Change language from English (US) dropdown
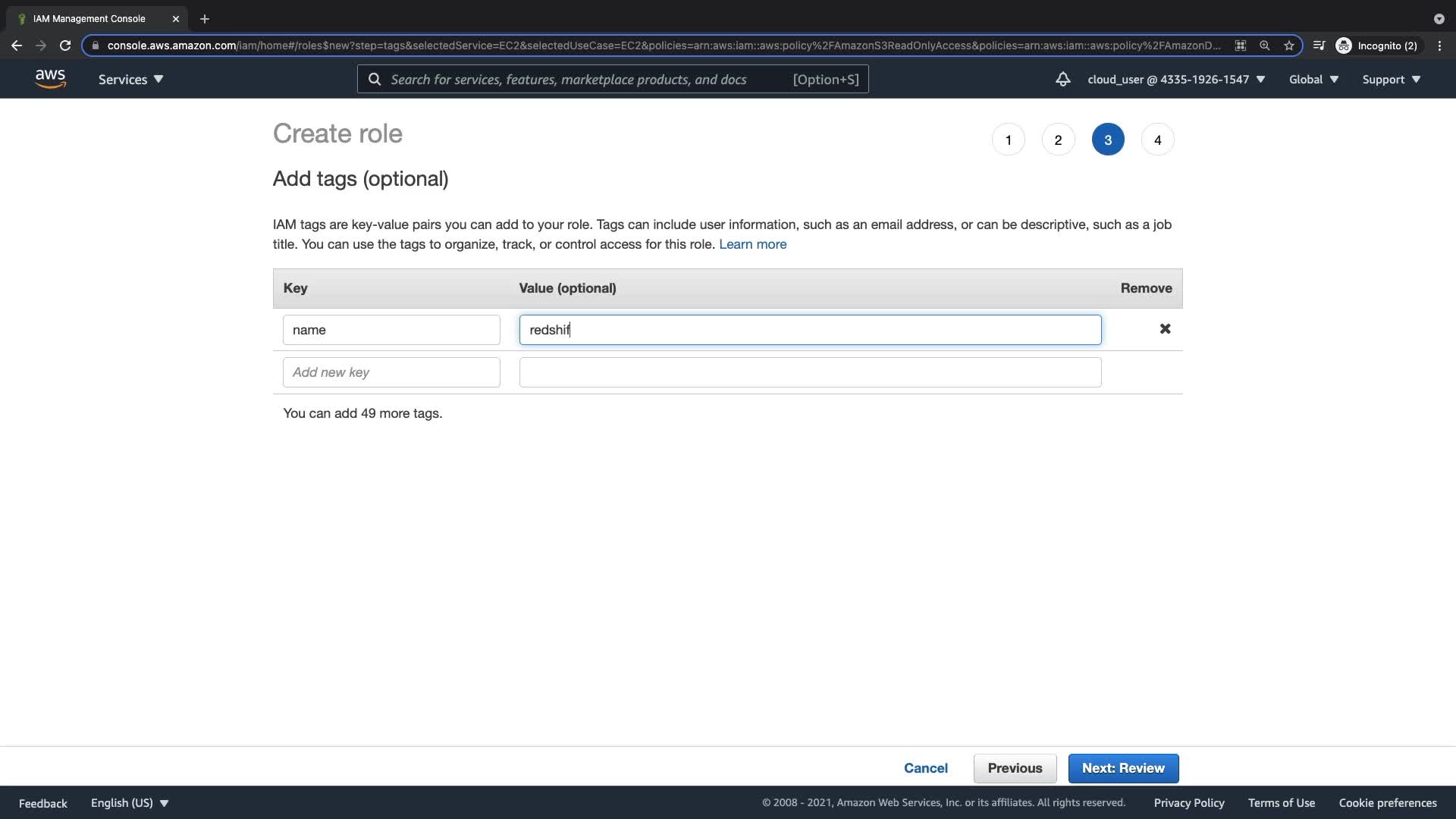1456x819 pixels. pos(130,803)
